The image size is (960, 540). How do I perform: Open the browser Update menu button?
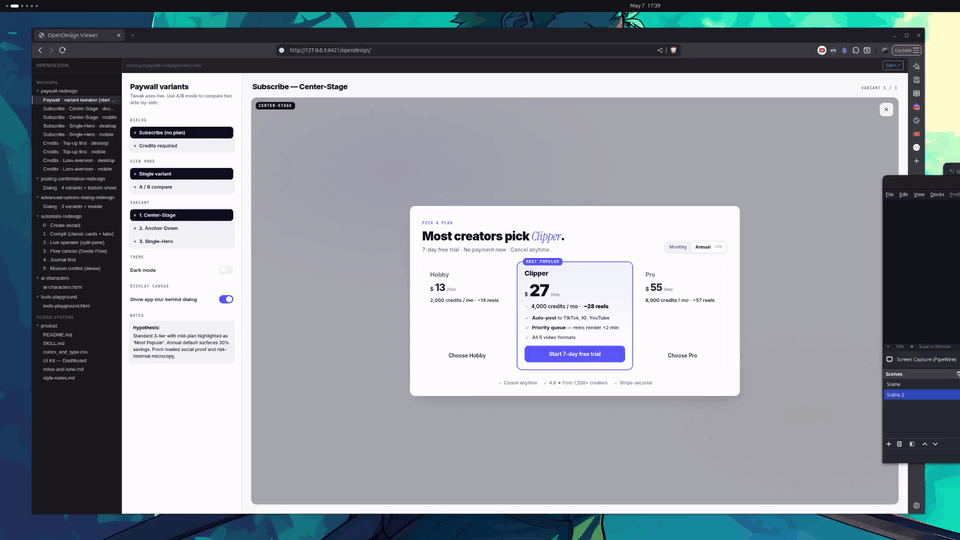tap(906, 50)
